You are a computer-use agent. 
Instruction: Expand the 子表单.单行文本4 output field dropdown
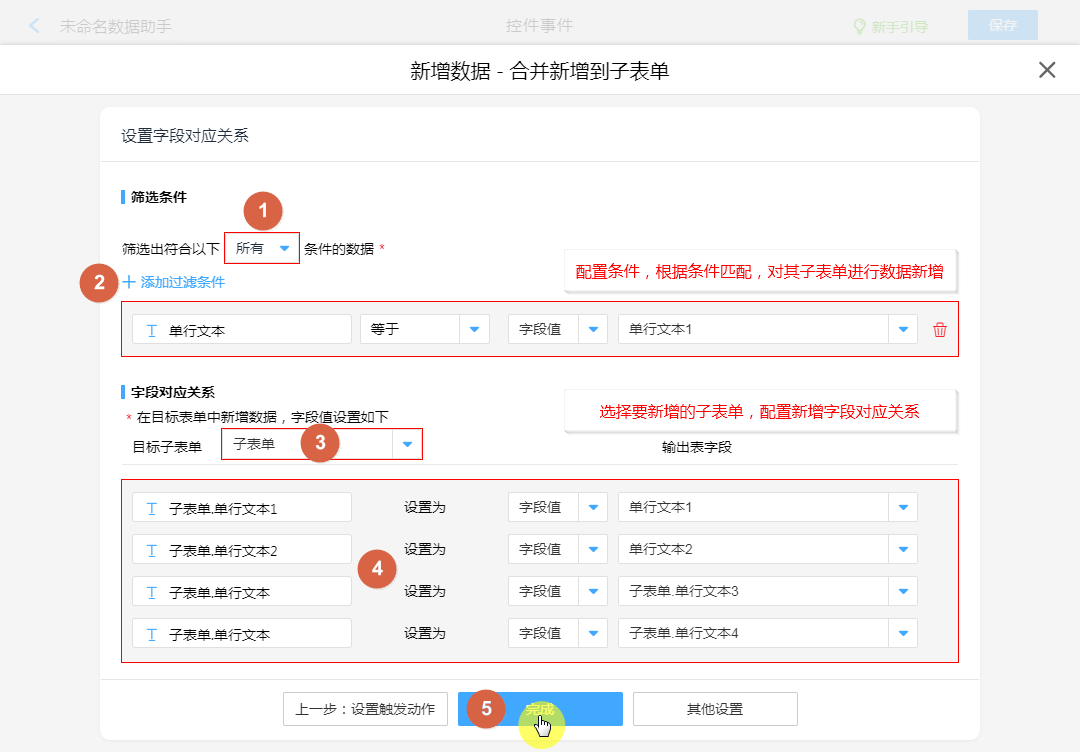click(x=903, y=633)
